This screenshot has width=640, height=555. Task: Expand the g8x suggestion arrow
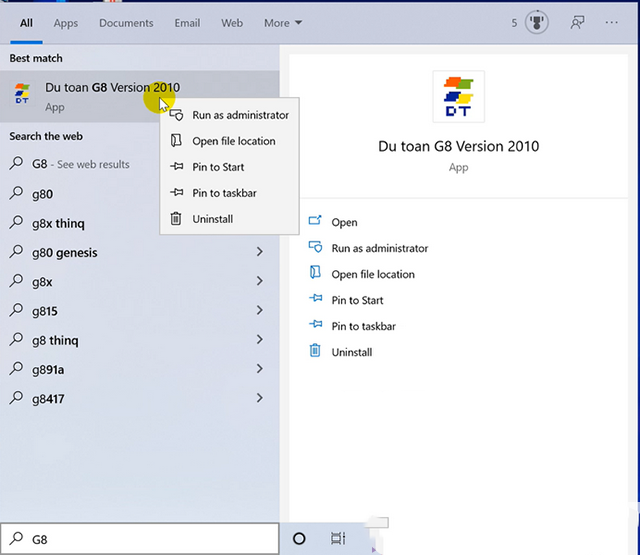pyautogui.click(x=260, y=281)
